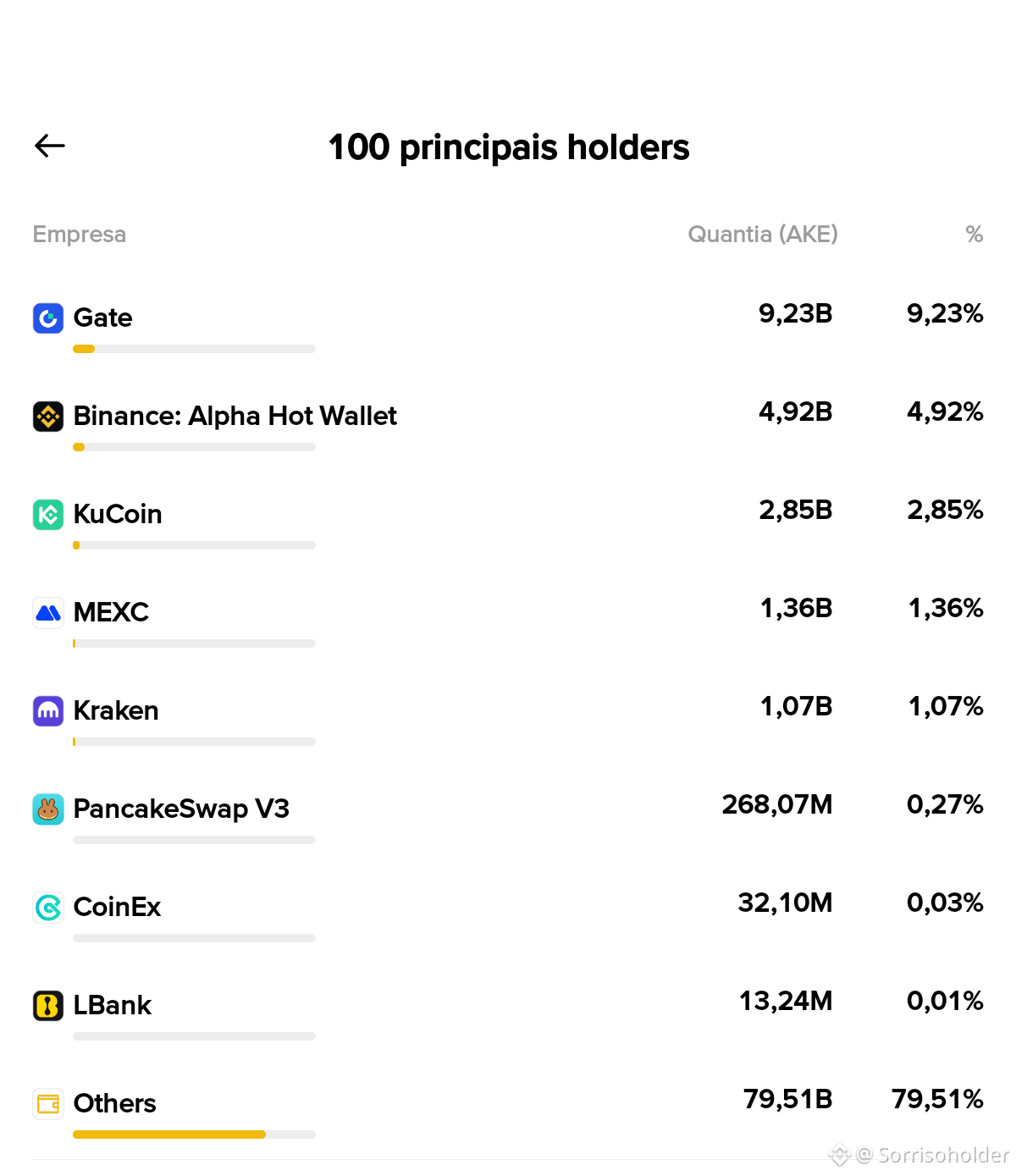Click the Binance Alpha Hot Wallet logo
This screenshot has height=1176, width=1016.
point(48,417)
